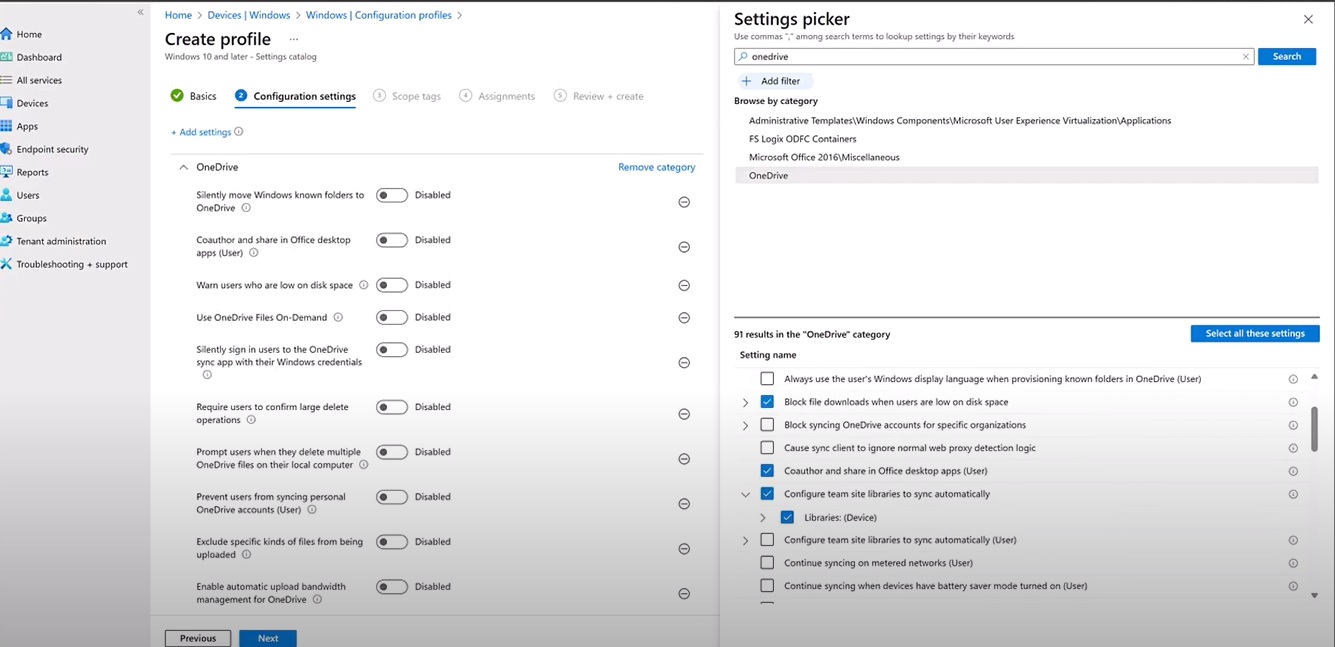Open Endpoint security in the sidebar
Image resolution: width=1335 pixels, height=647 pixels.
pyautogui.click(x=47, y=148)
